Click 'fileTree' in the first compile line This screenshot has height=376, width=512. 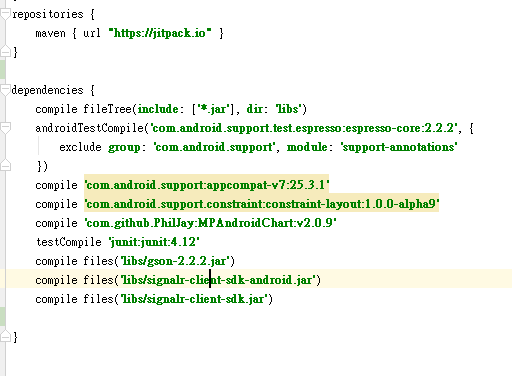click(108, 109)
